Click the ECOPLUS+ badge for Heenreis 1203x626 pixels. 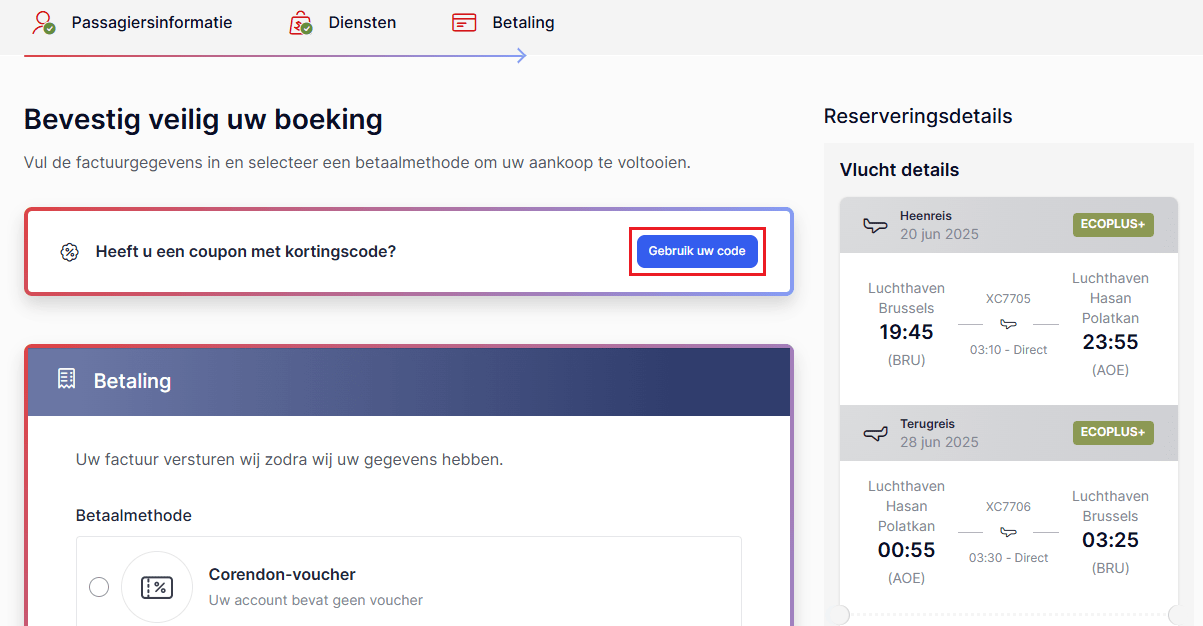(x=1112, y=224)
